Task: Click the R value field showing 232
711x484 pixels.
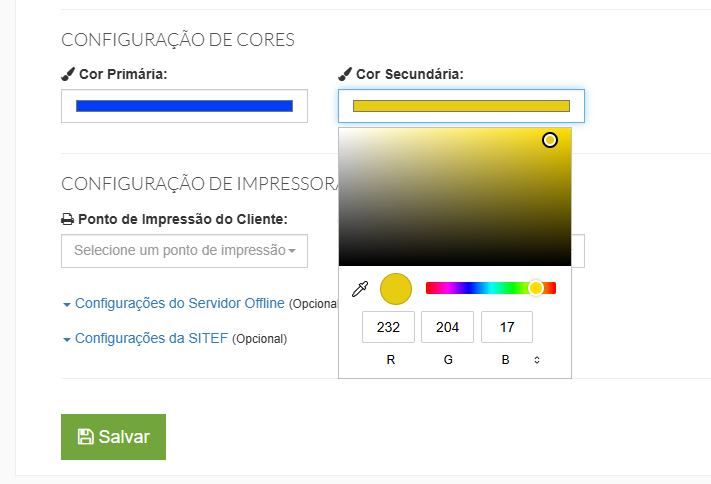Action: coord(388,327)
